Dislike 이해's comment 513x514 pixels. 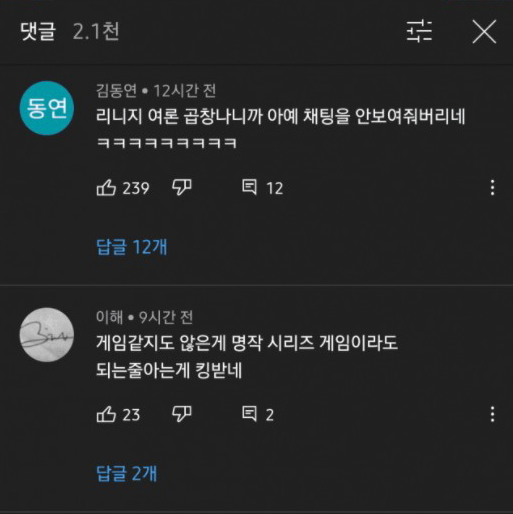(182, 414)
